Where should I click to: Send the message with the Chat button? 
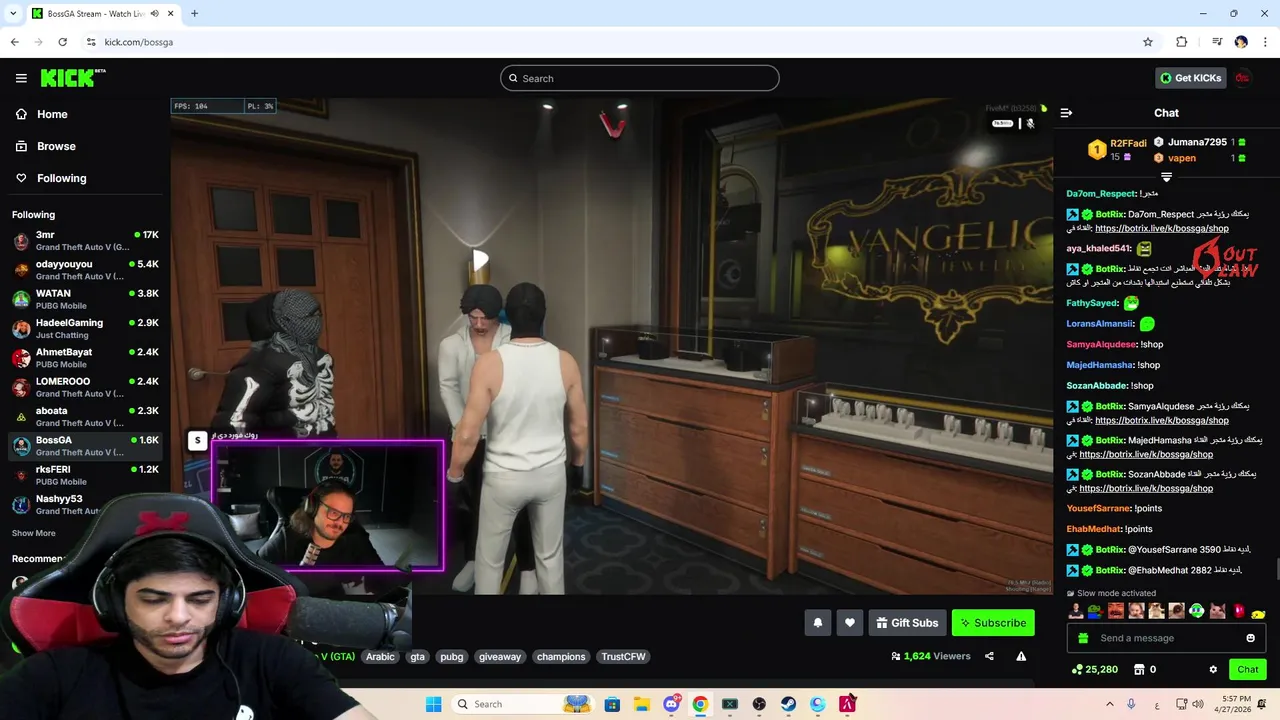[x=1247, y=669]
